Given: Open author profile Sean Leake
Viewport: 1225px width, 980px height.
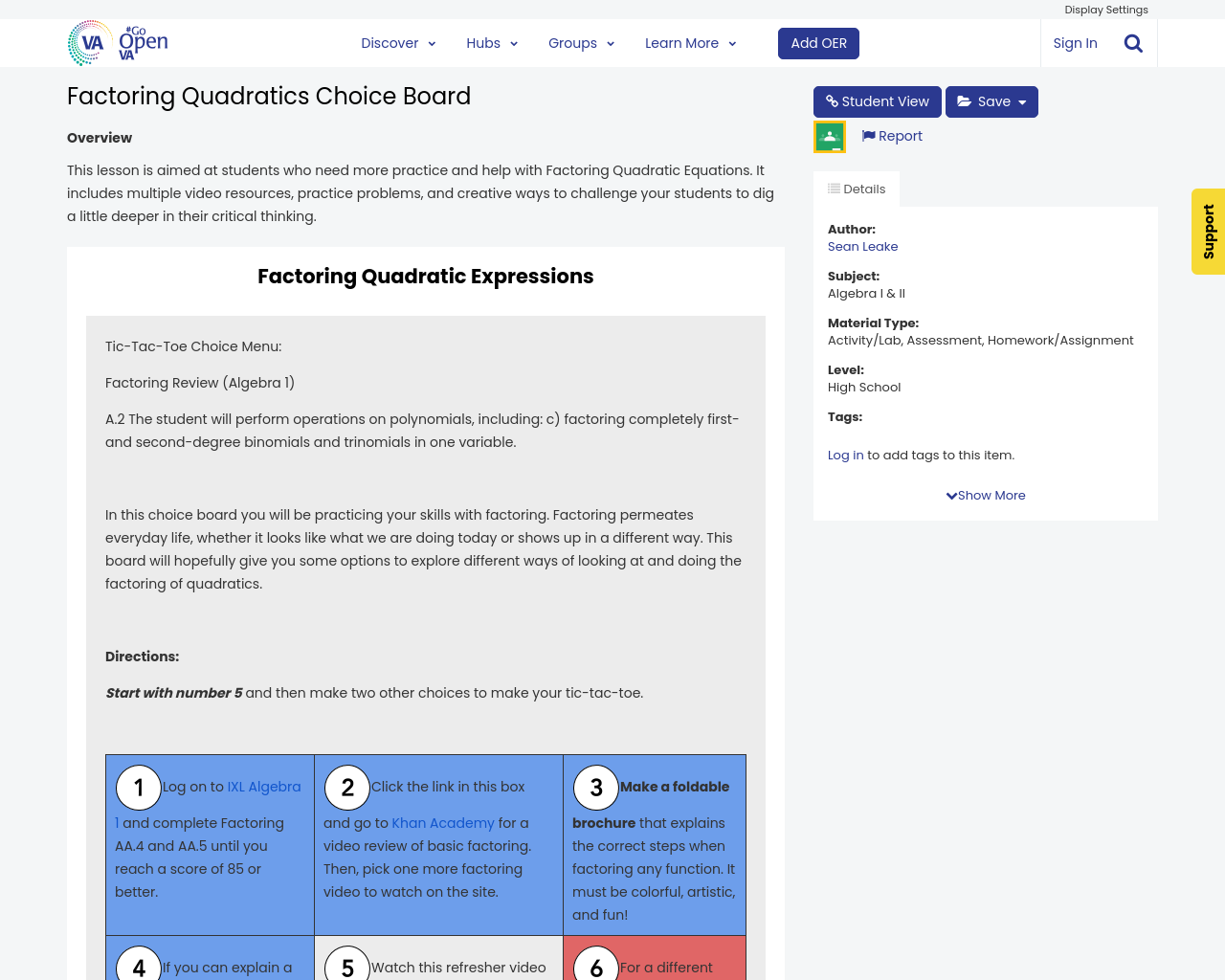Looking at the screenshot, I should [x=862, y=245].
